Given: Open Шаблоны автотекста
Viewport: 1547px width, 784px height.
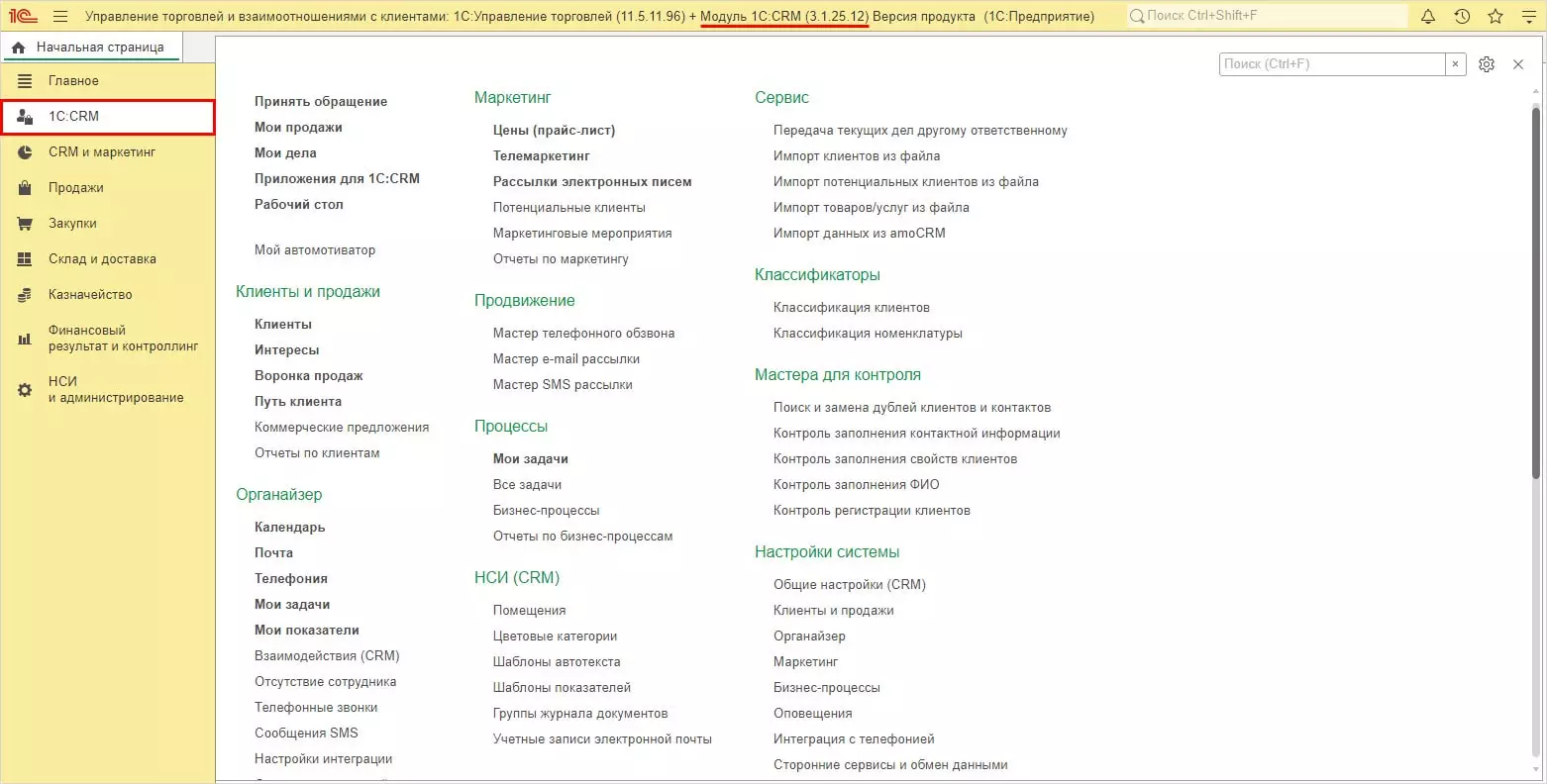Looking at the screenshot, I should [x=557, y=662].
